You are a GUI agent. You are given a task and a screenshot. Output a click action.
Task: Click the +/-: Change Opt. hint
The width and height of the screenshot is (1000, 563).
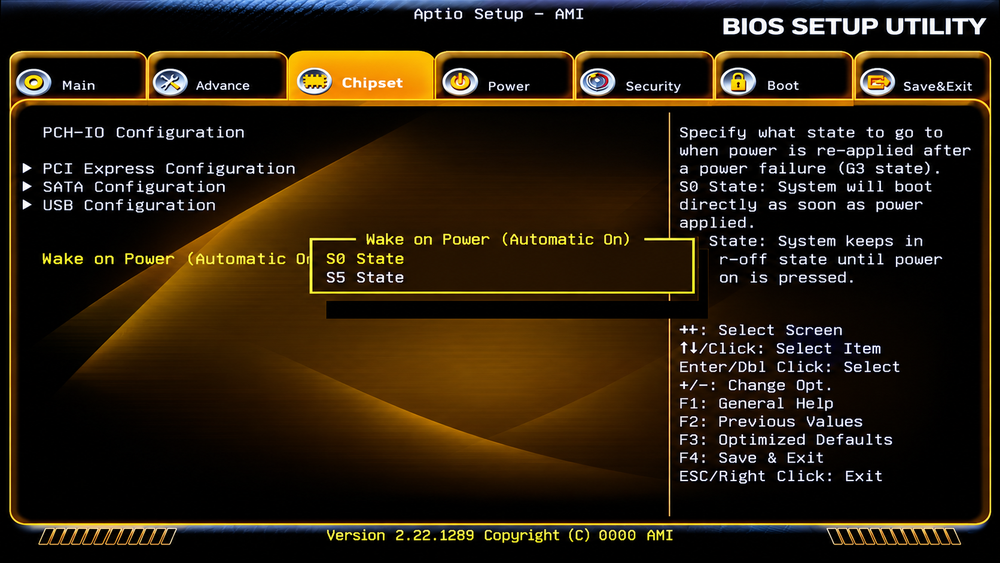click(756, 385)
